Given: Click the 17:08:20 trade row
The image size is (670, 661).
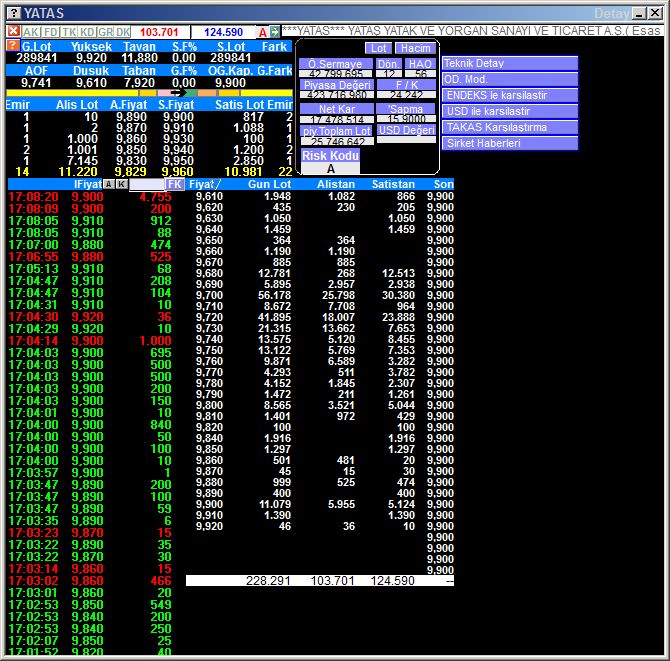Looking at the screenshot, I should pos(90,197).
